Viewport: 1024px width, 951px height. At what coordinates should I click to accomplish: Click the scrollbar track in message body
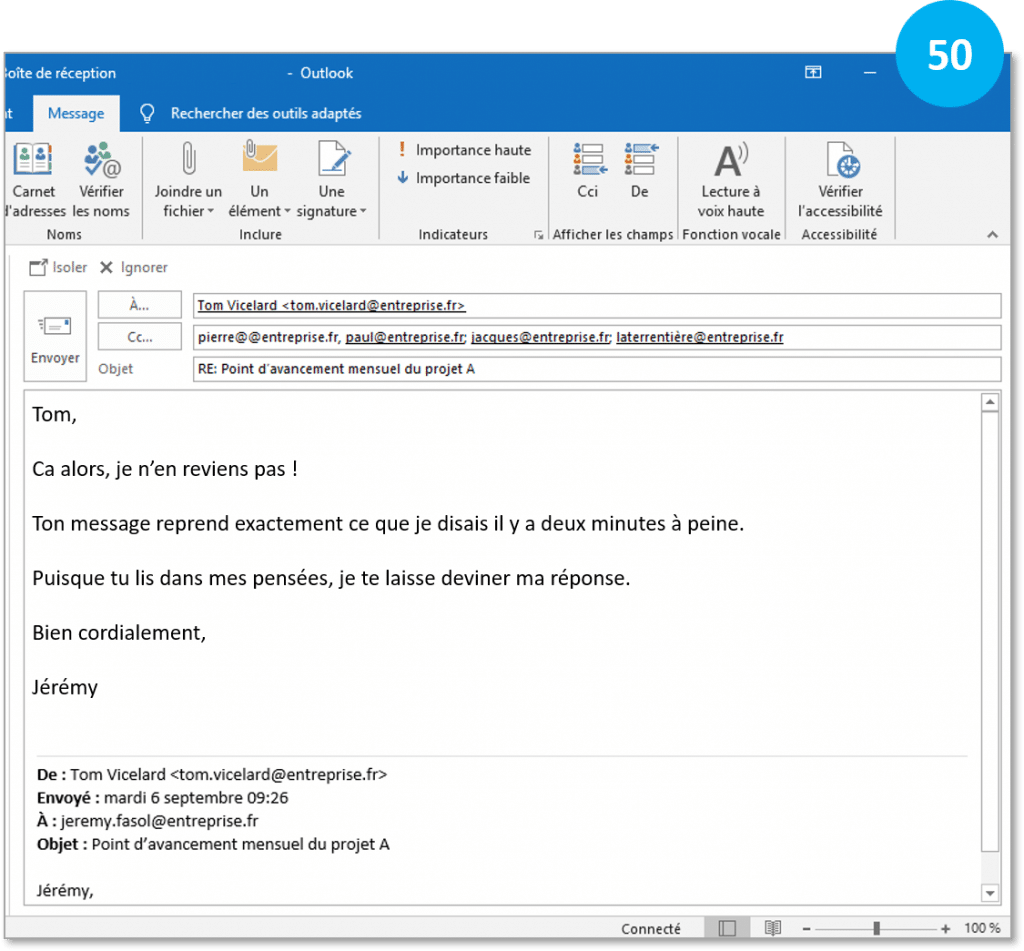point(990,868)
